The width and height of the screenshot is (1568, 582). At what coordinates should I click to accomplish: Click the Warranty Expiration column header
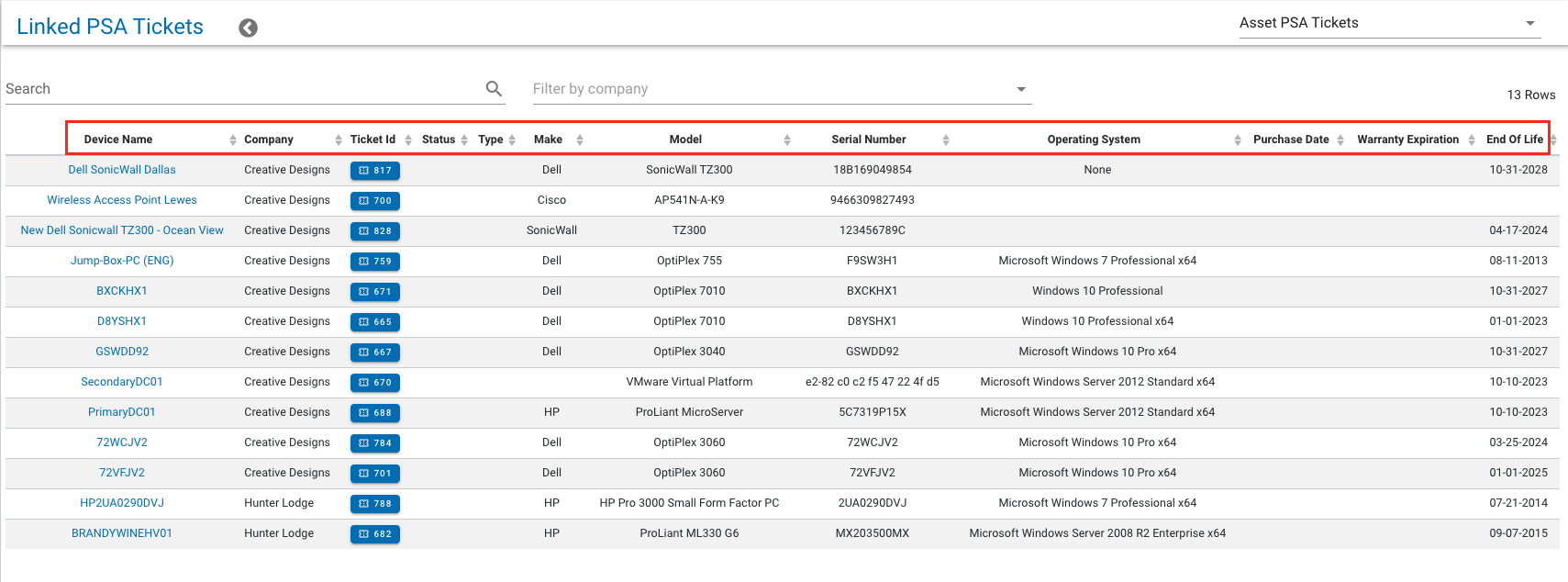[1407, 140]
